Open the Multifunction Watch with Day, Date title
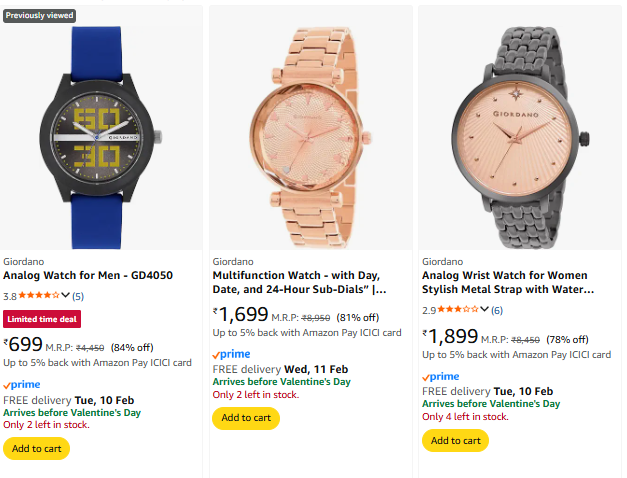 pos(299,282)
